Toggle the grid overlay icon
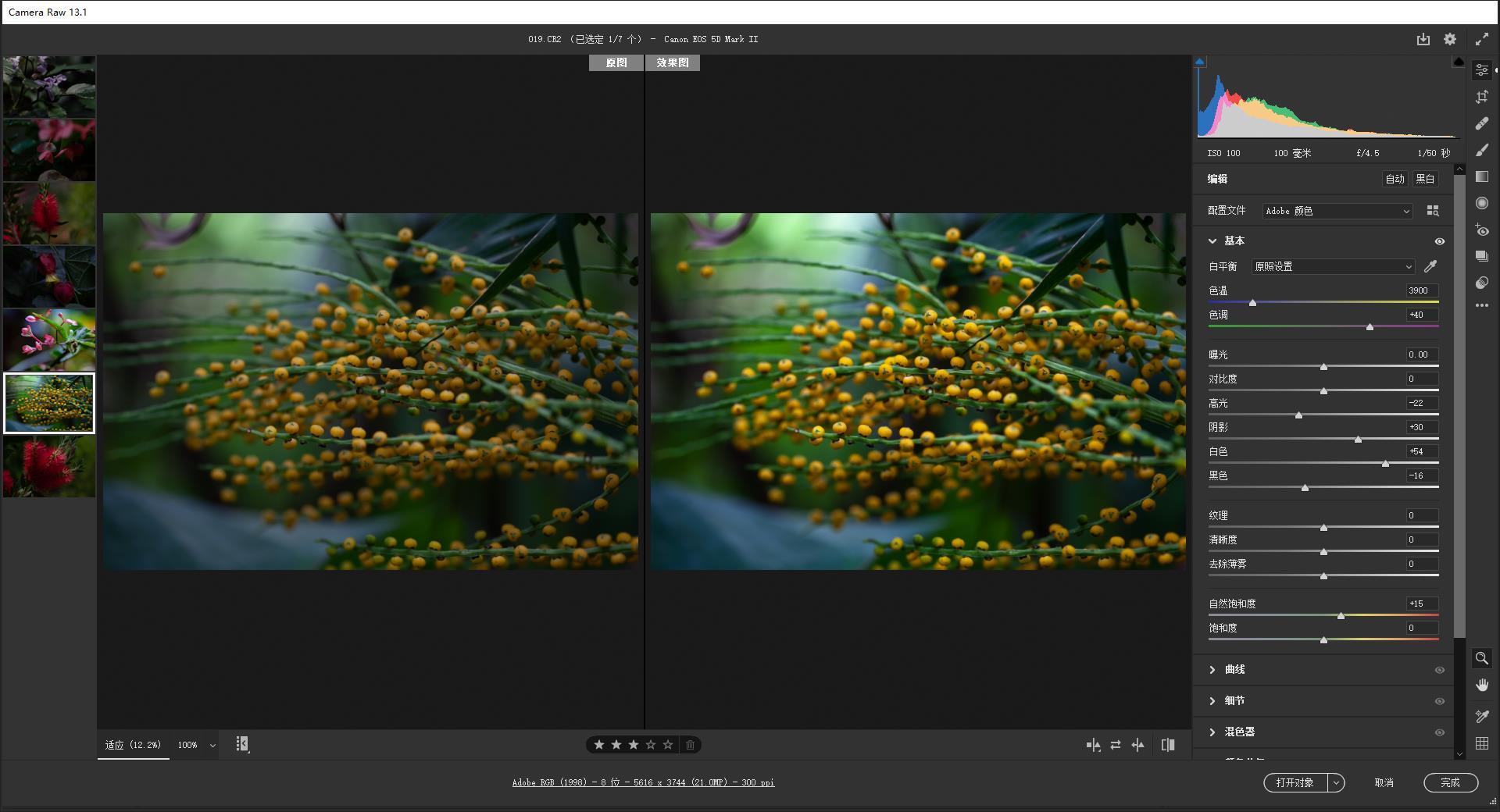 point(1481,743)
